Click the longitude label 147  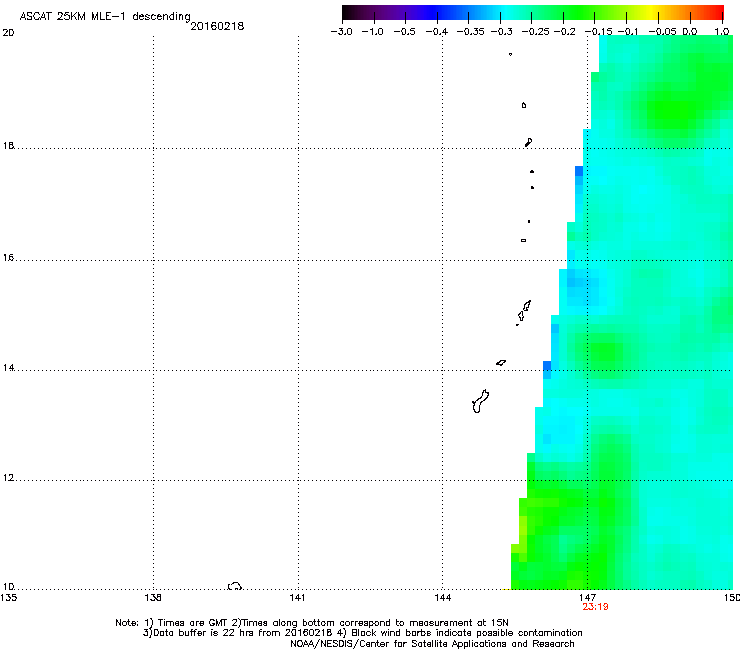pyautogui.click(x=587, y=598)
